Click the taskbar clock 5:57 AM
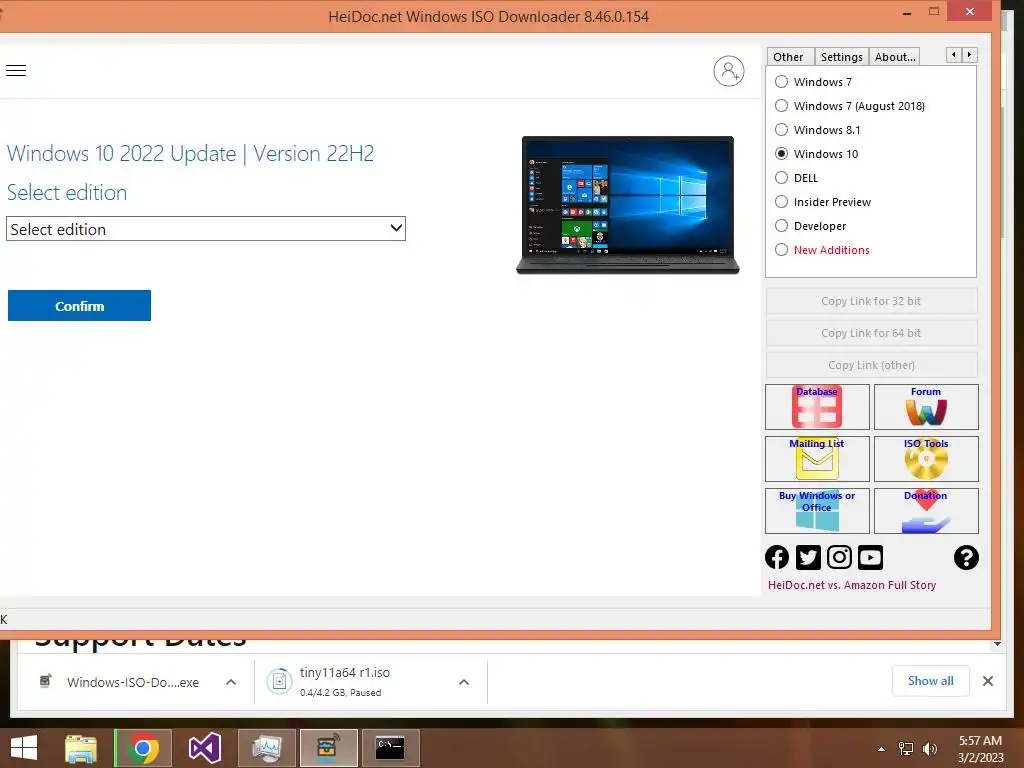Image resolution: width=1024 pixels, height=768 pixels. click(x=980, y=749)
